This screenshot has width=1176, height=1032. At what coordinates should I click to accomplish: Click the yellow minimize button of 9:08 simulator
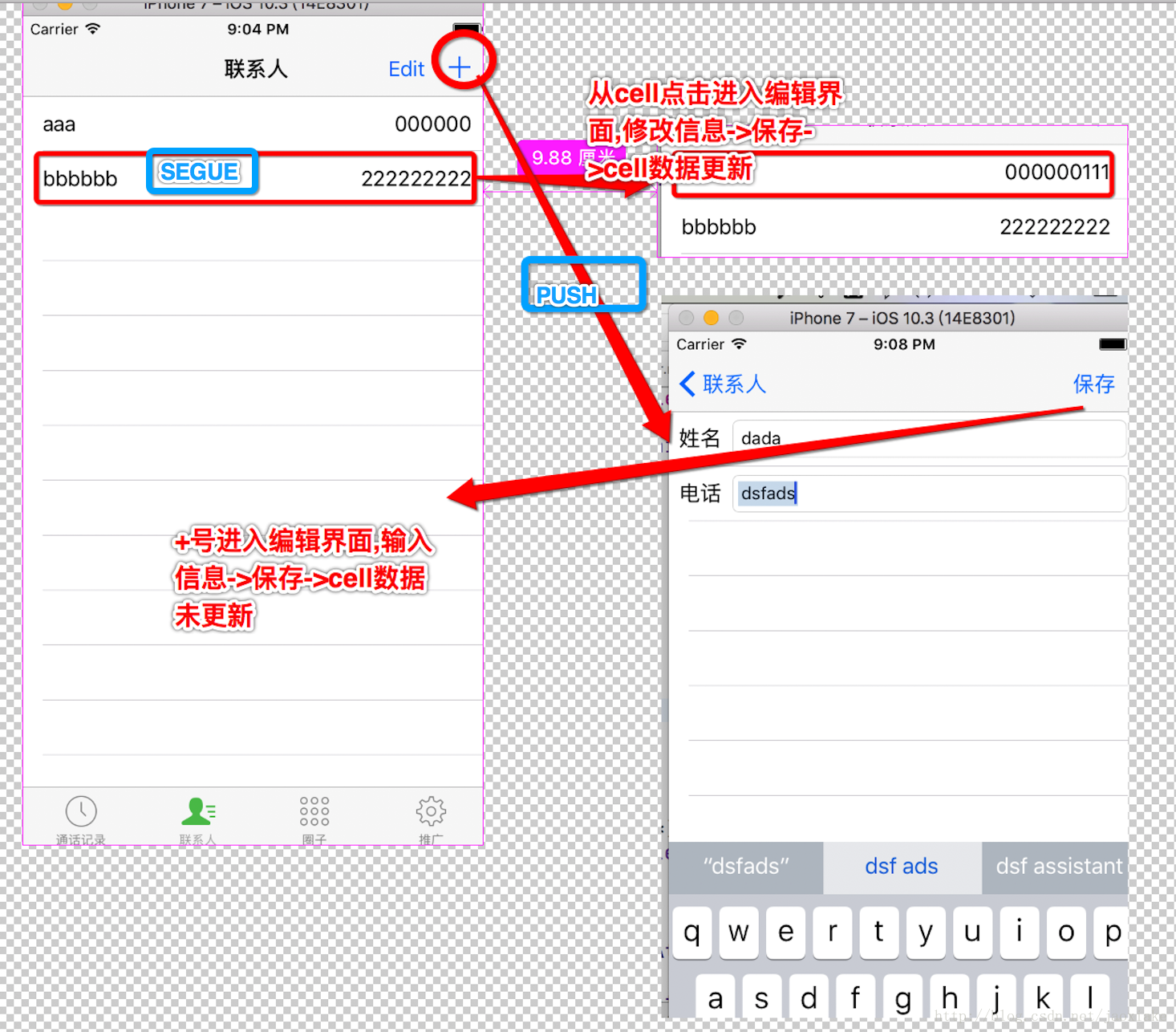coord(711,318)
